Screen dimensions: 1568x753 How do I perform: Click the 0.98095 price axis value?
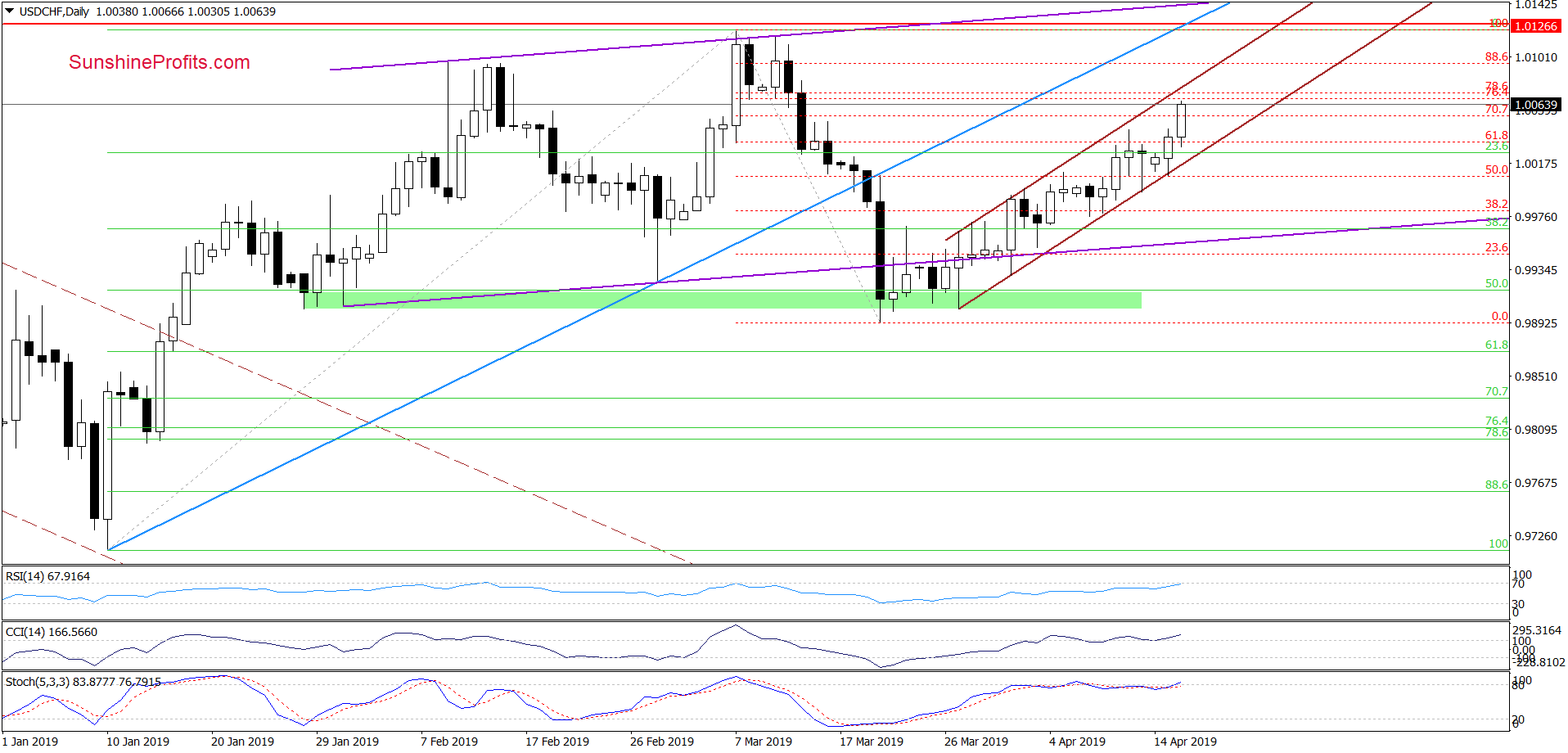click(1536, 430)
